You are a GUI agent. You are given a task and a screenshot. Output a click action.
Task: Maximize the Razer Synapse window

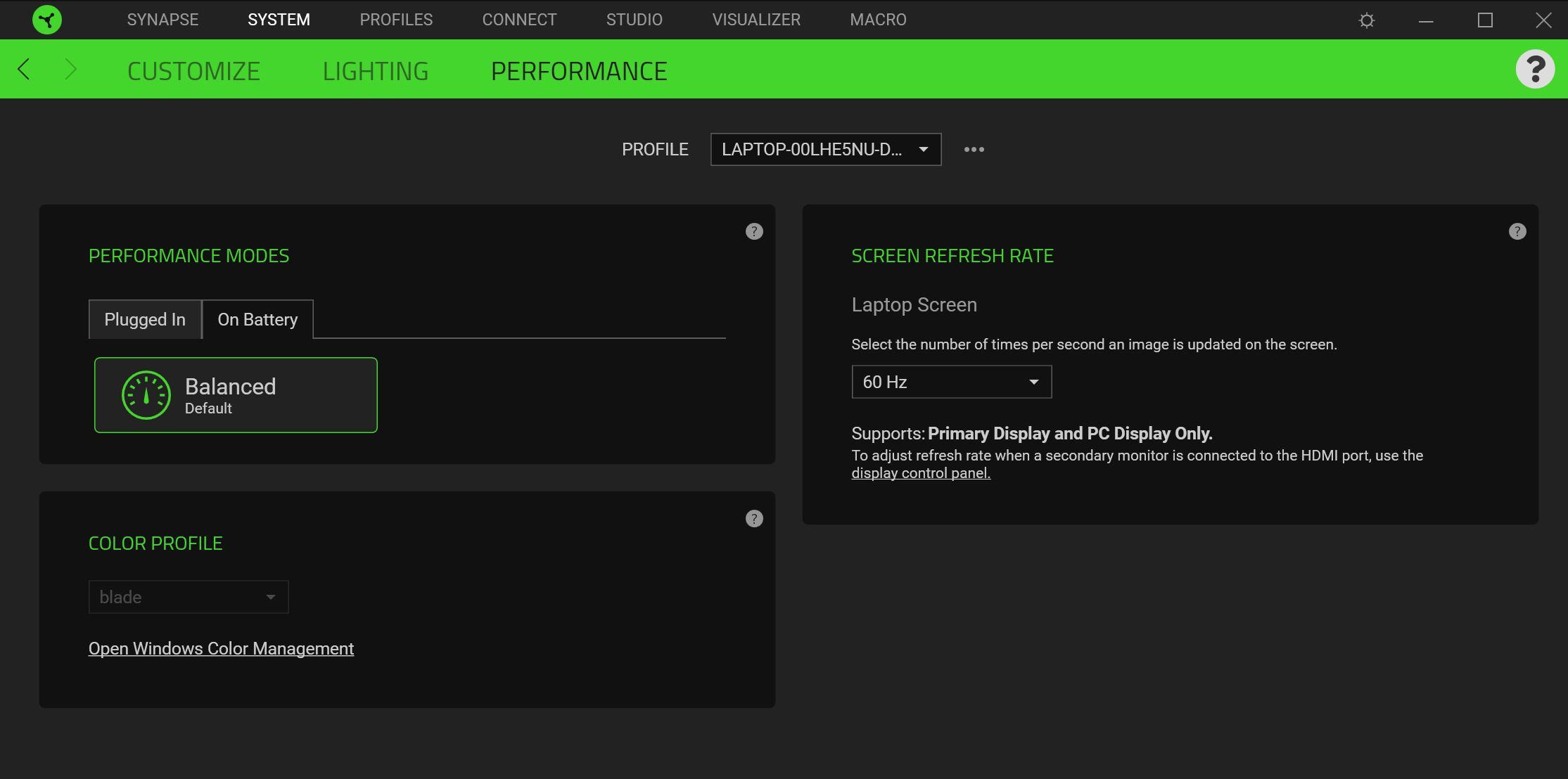(1485, 20)
